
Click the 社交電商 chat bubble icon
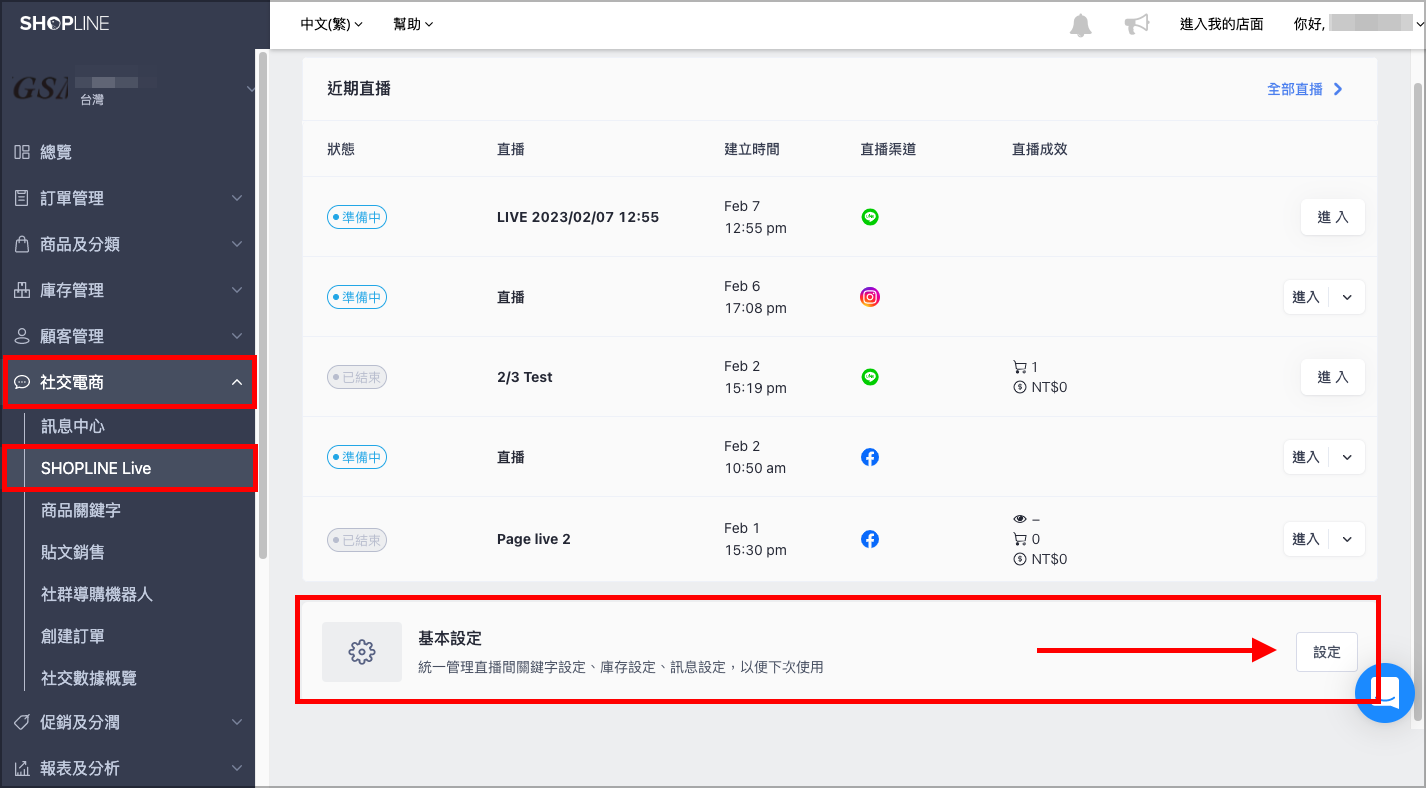point(22,382)
